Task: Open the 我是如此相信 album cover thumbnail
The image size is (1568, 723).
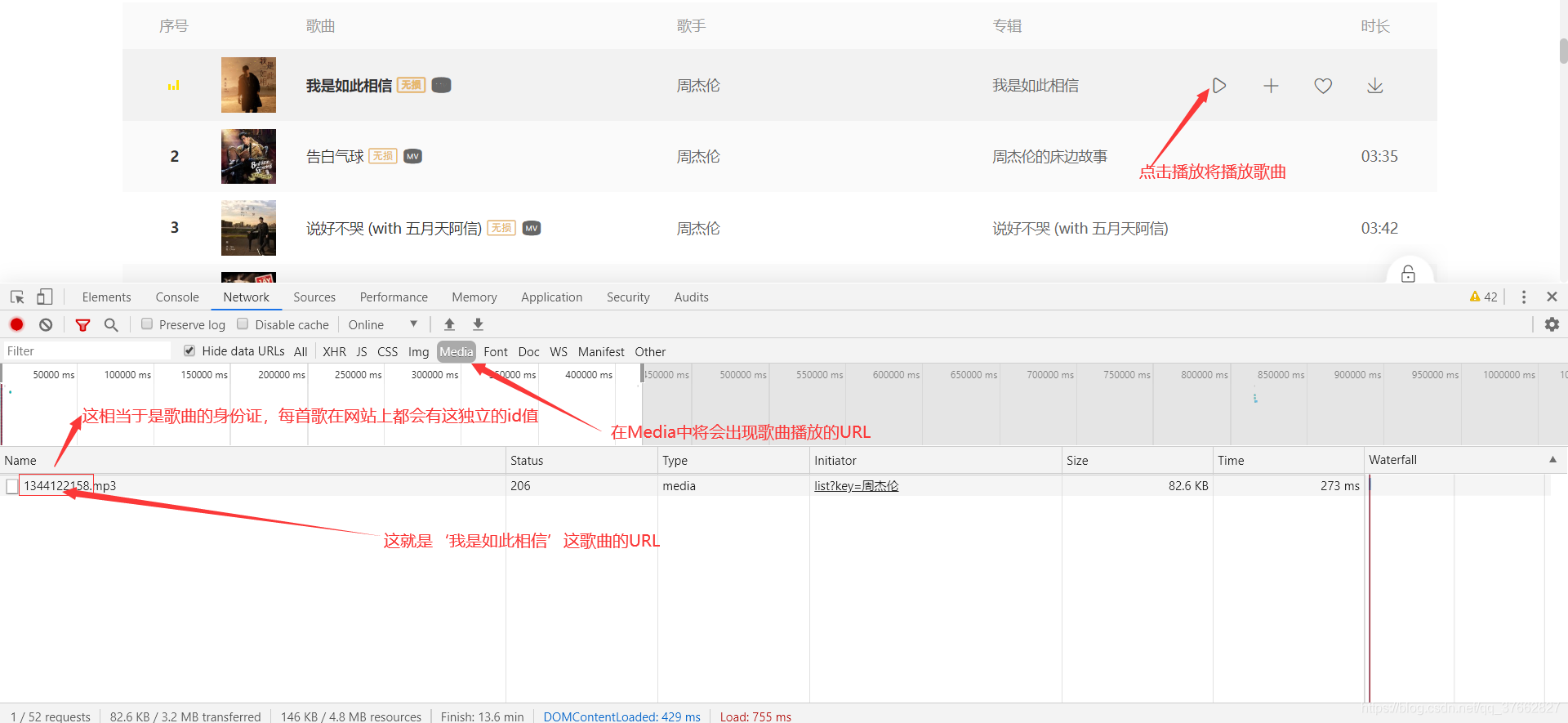Action: point(248,85)
